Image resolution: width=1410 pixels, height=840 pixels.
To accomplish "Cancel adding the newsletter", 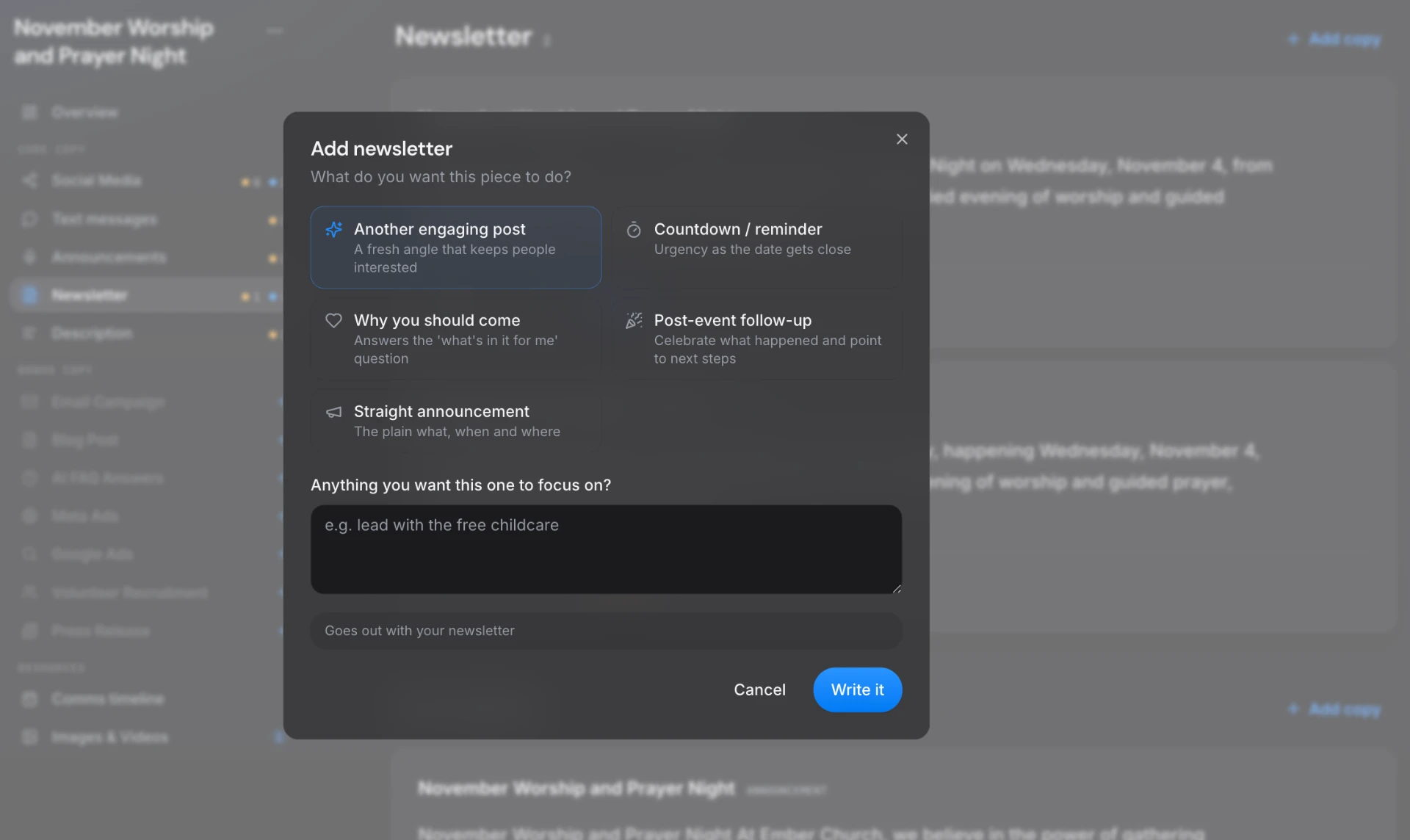I will pos(759,689).
